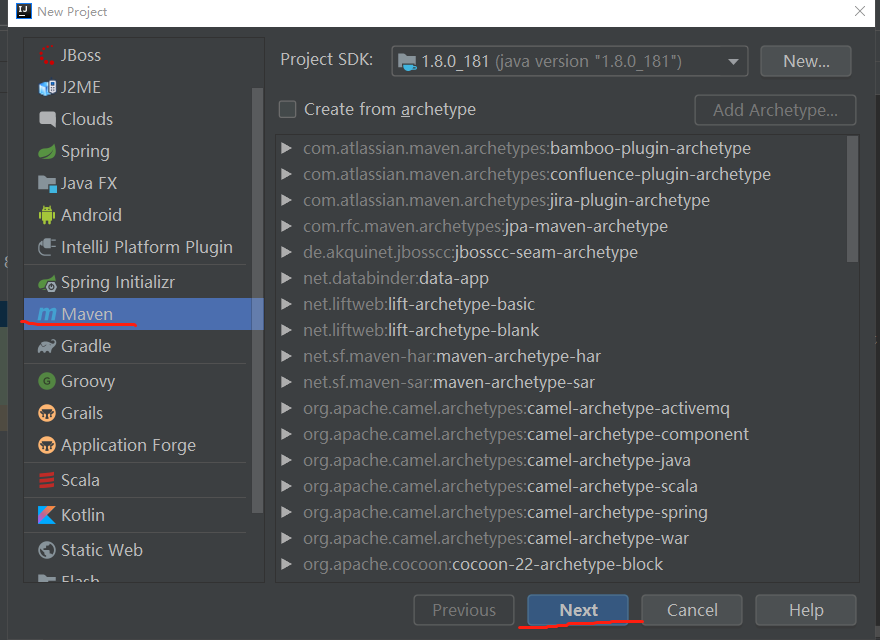This screenshot has width=880, height=640.
Task: Select Groovy label in project list
Action: pyautogui.click(x=88, y=382)
